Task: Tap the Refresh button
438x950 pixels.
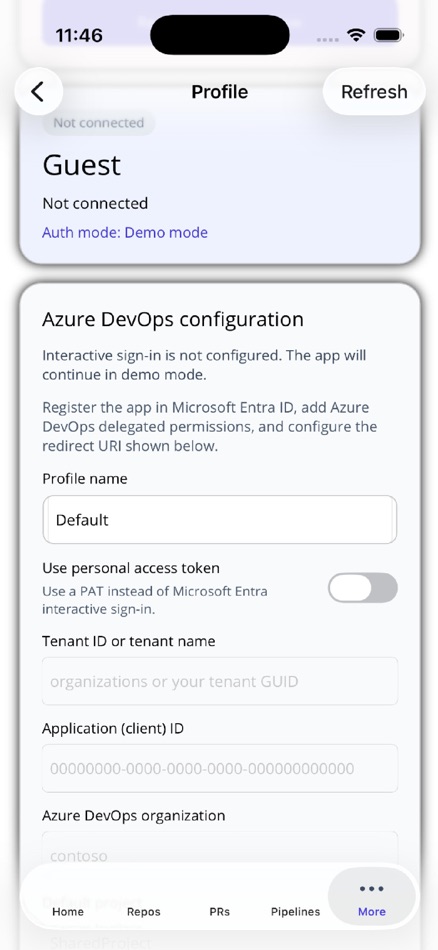Action: click(x=374, y=92)
